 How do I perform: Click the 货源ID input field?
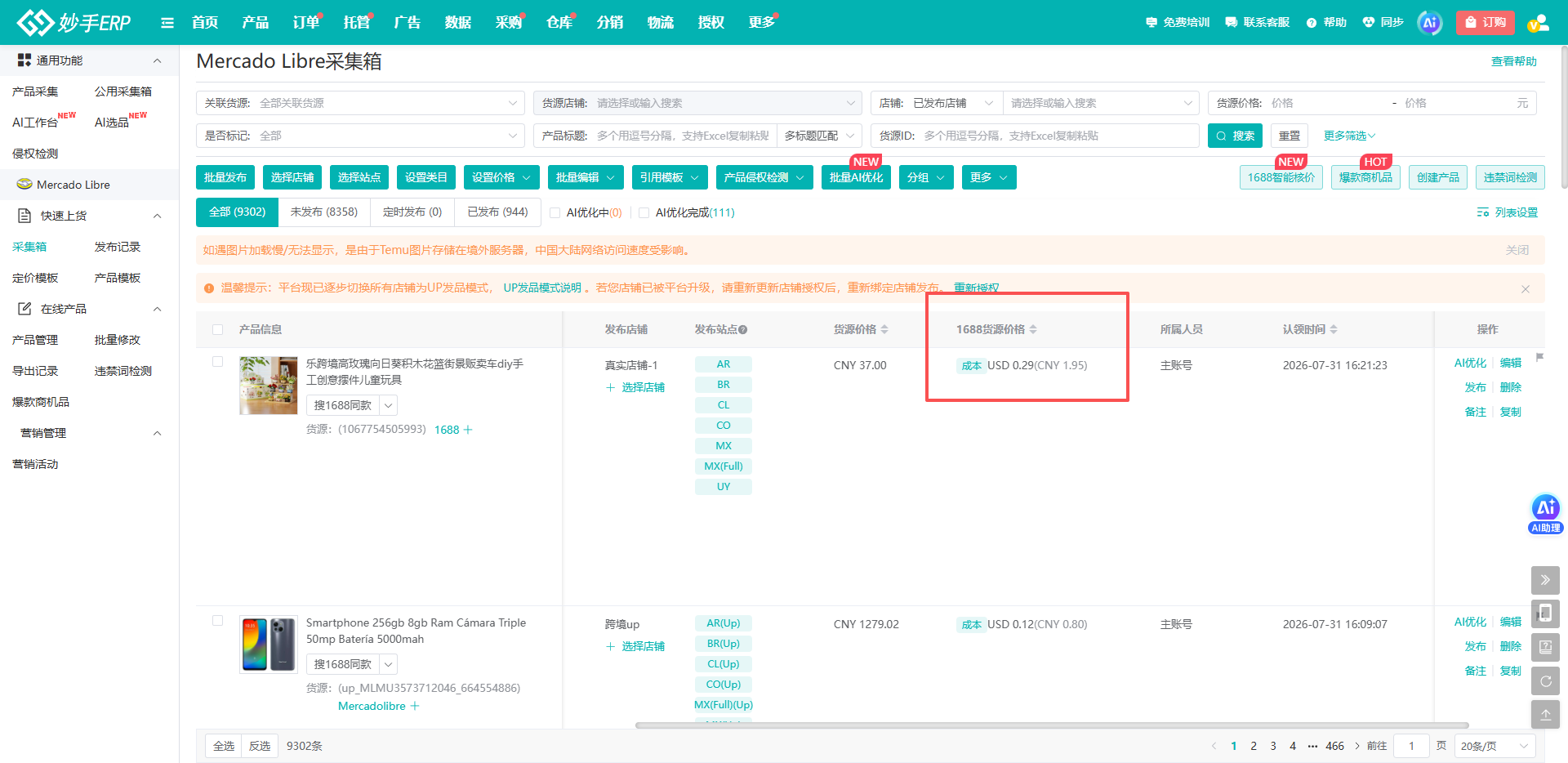1059,136
